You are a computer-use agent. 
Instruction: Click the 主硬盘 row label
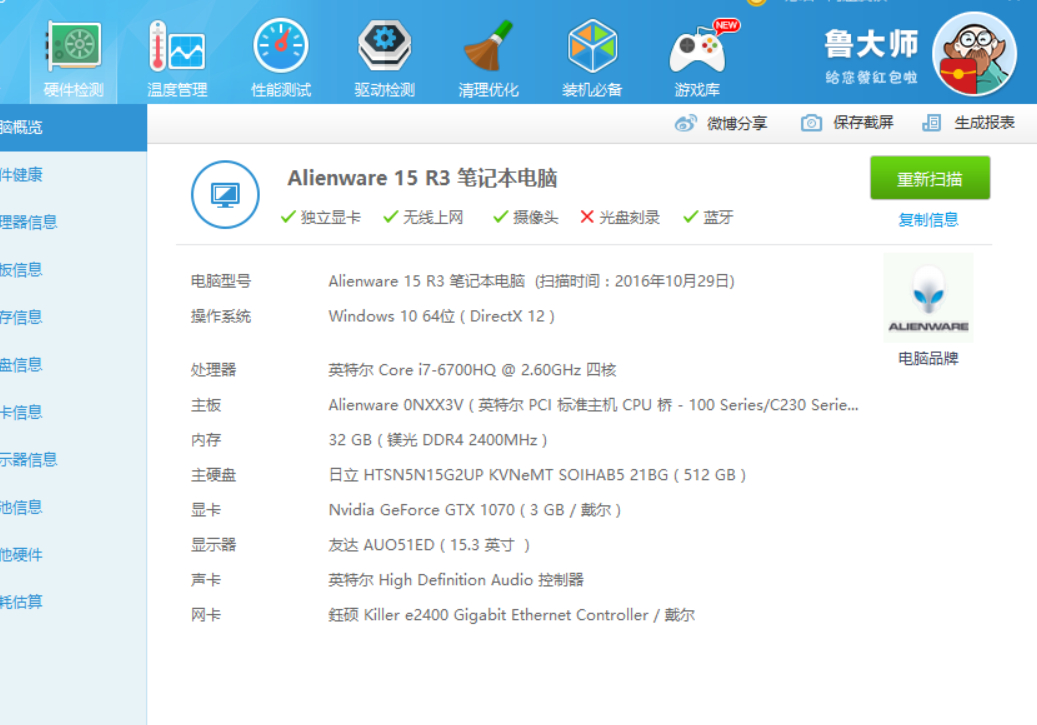(214, 475)
